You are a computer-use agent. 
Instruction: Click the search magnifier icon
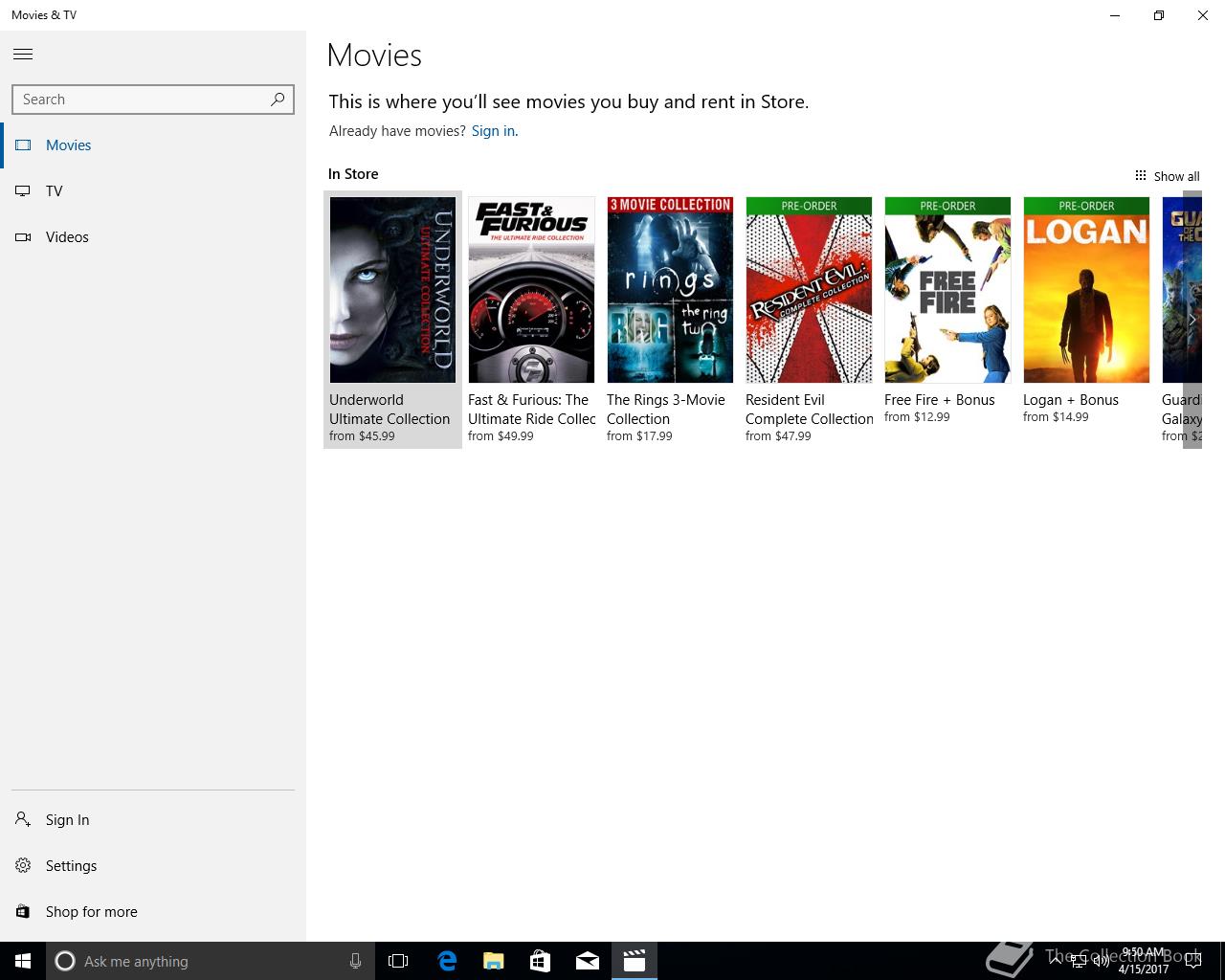[278, 100]
